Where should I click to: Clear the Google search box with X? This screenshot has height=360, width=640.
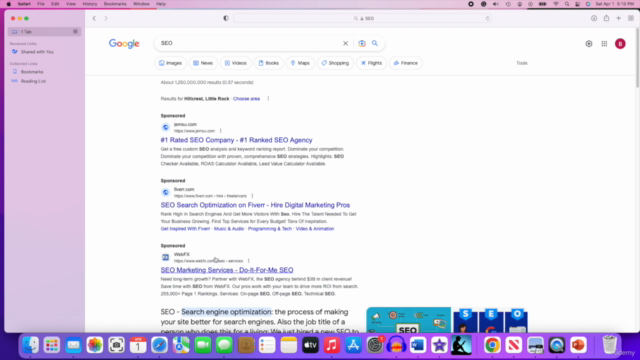coord(345,43)
